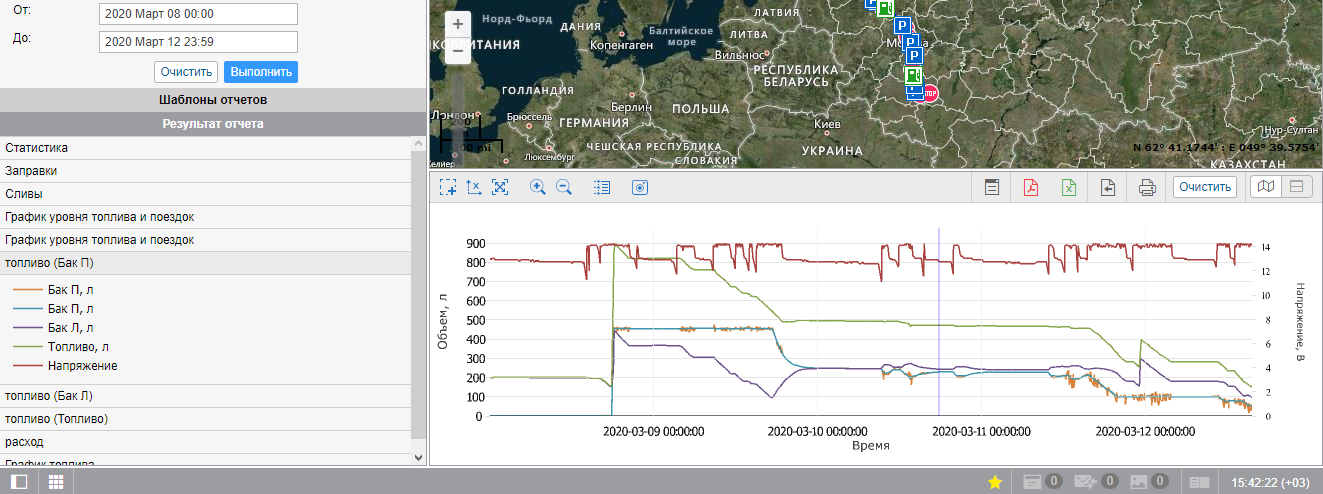The width and height of the screenshot is (1323, 494).
Task: Select the Результат отчета tab
Action: point(212,124)
